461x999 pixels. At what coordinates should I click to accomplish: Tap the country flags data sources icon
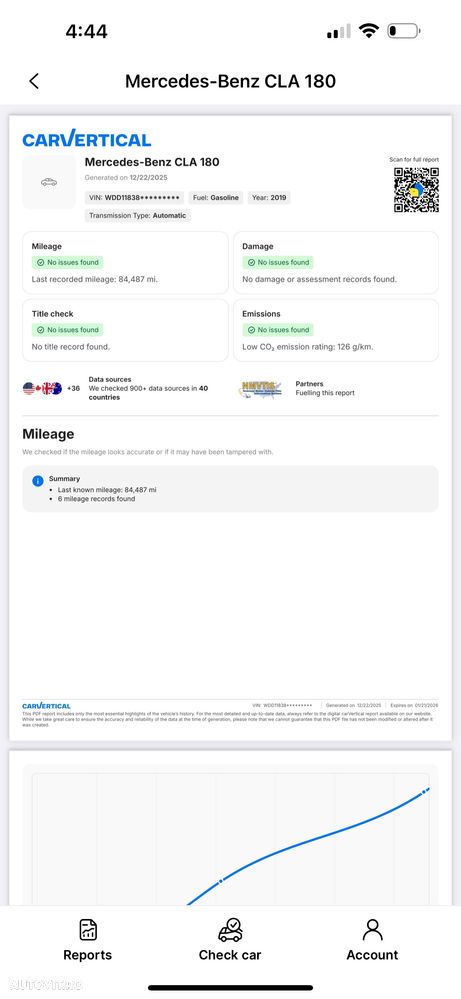[43, 388]
